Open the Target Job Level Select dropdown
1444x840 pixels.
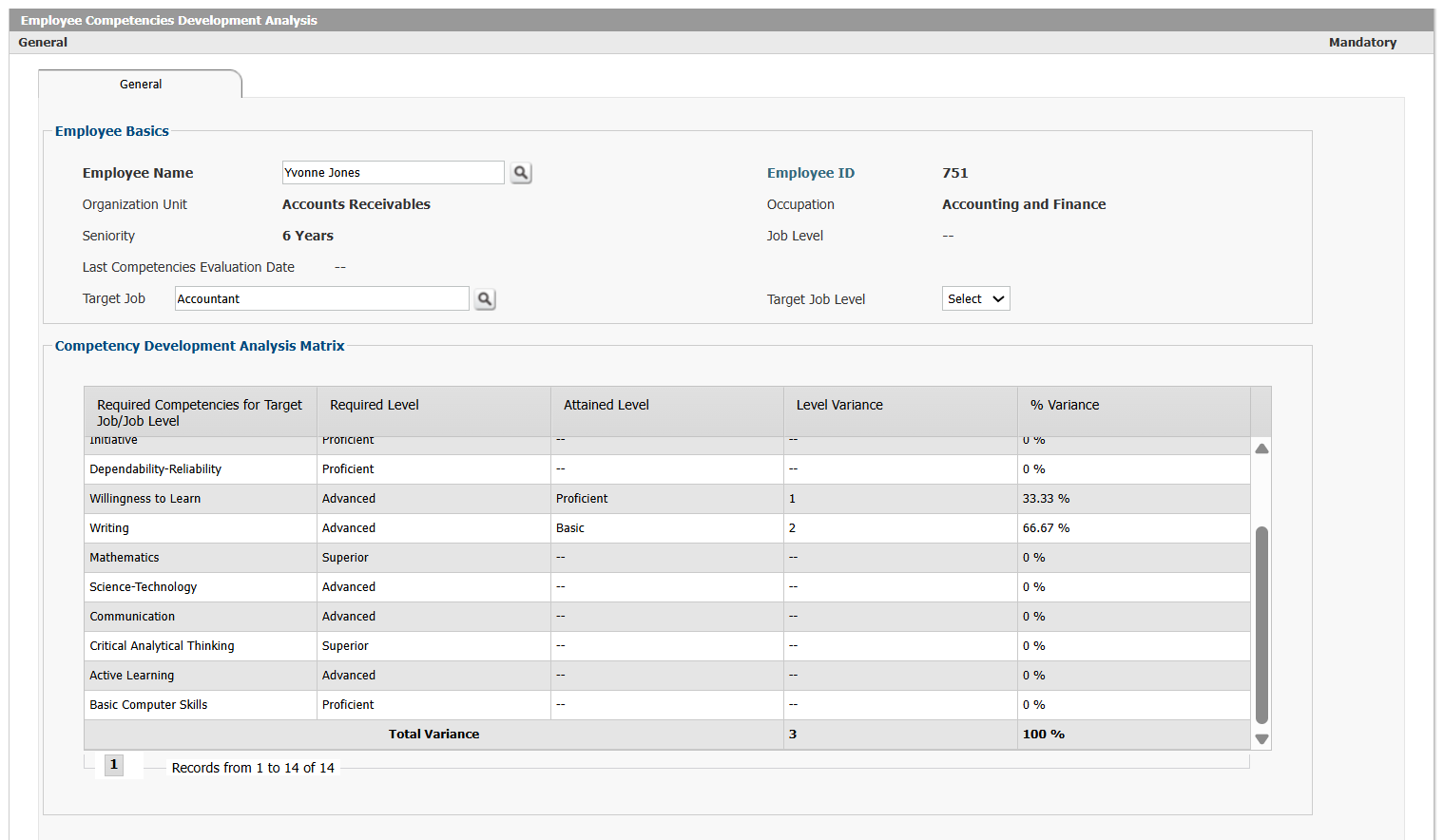click(x=975, y=298)
